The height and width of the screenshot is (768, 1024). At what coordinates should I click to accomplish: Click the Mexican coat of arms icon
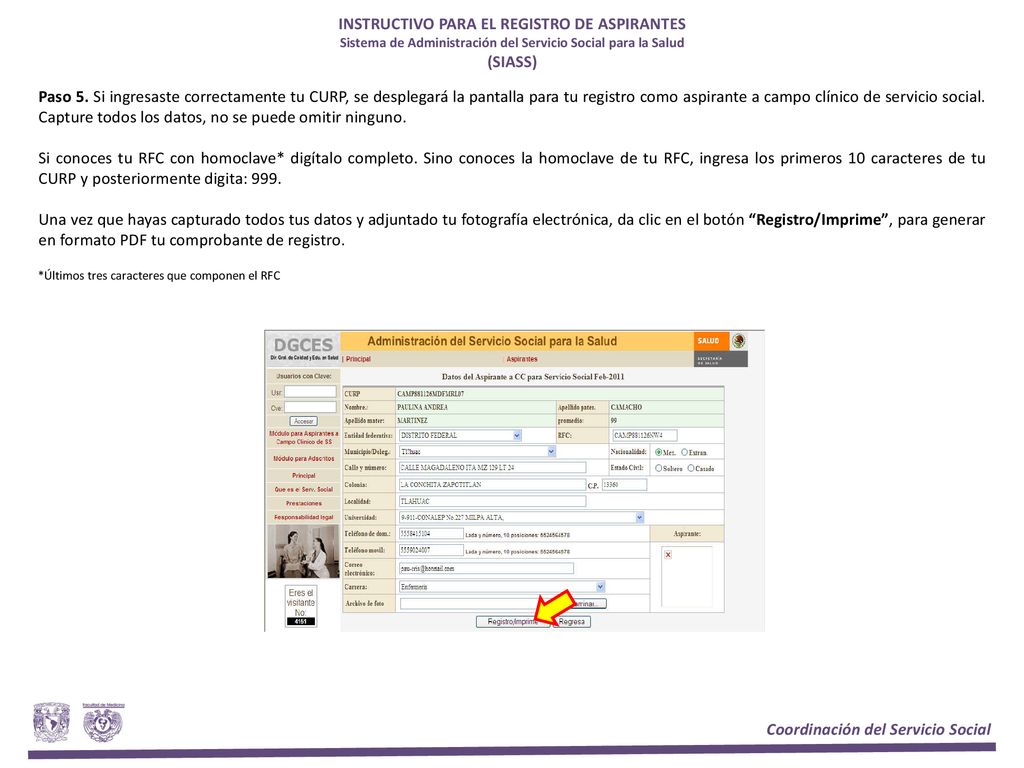tap(739, 341)
